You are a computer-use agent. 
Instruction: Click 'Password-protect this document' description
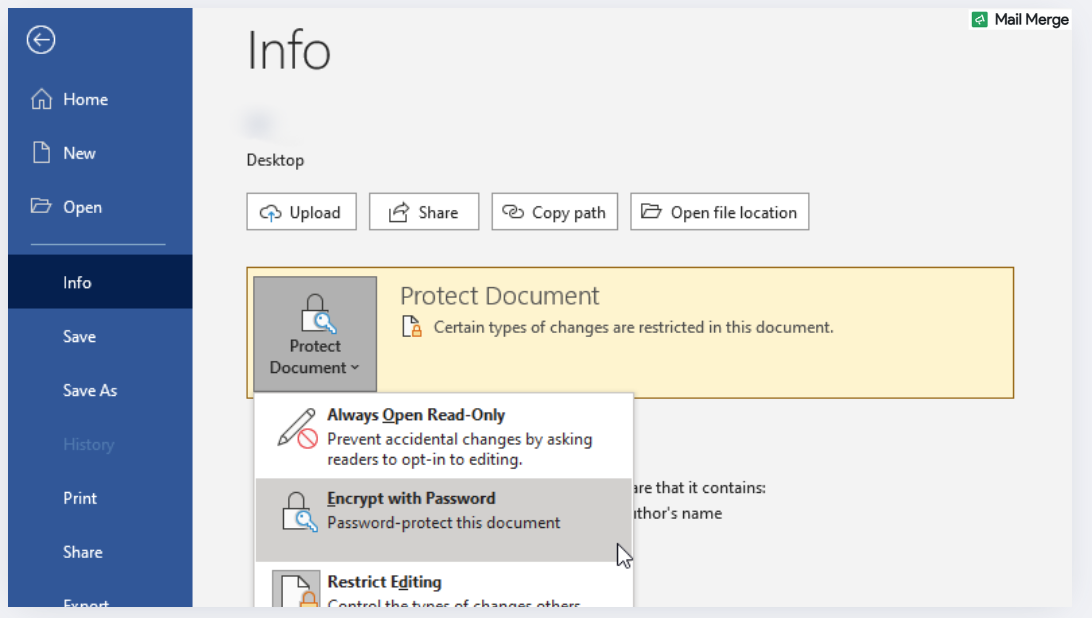(x=444, y=523)
